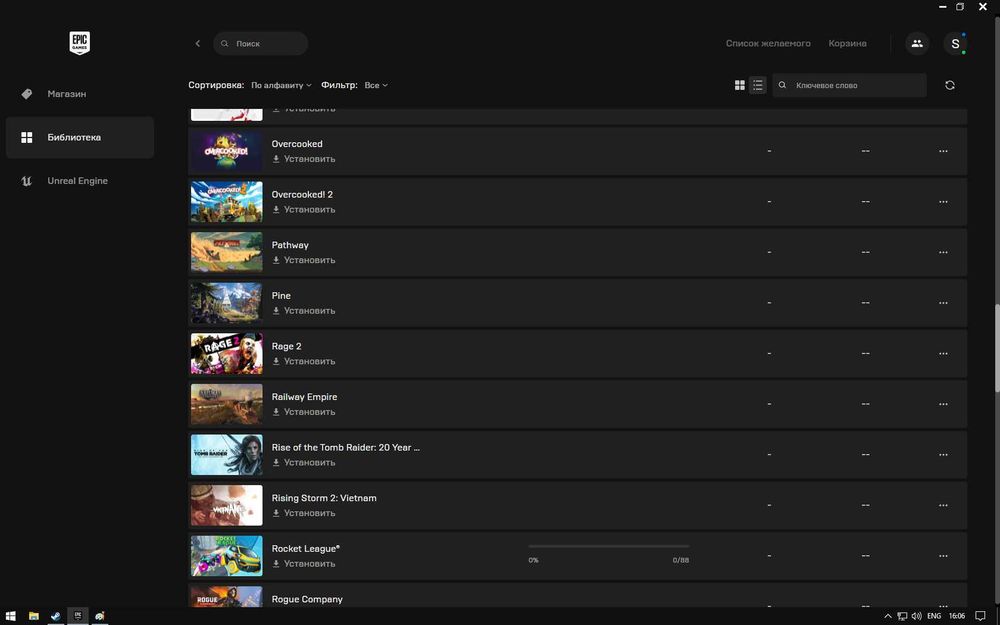The height and width of the screenshot is (625, 1000).
Task: Click the Rise of the Tomb Raider thumbnail
Action: tap(226, 455)
